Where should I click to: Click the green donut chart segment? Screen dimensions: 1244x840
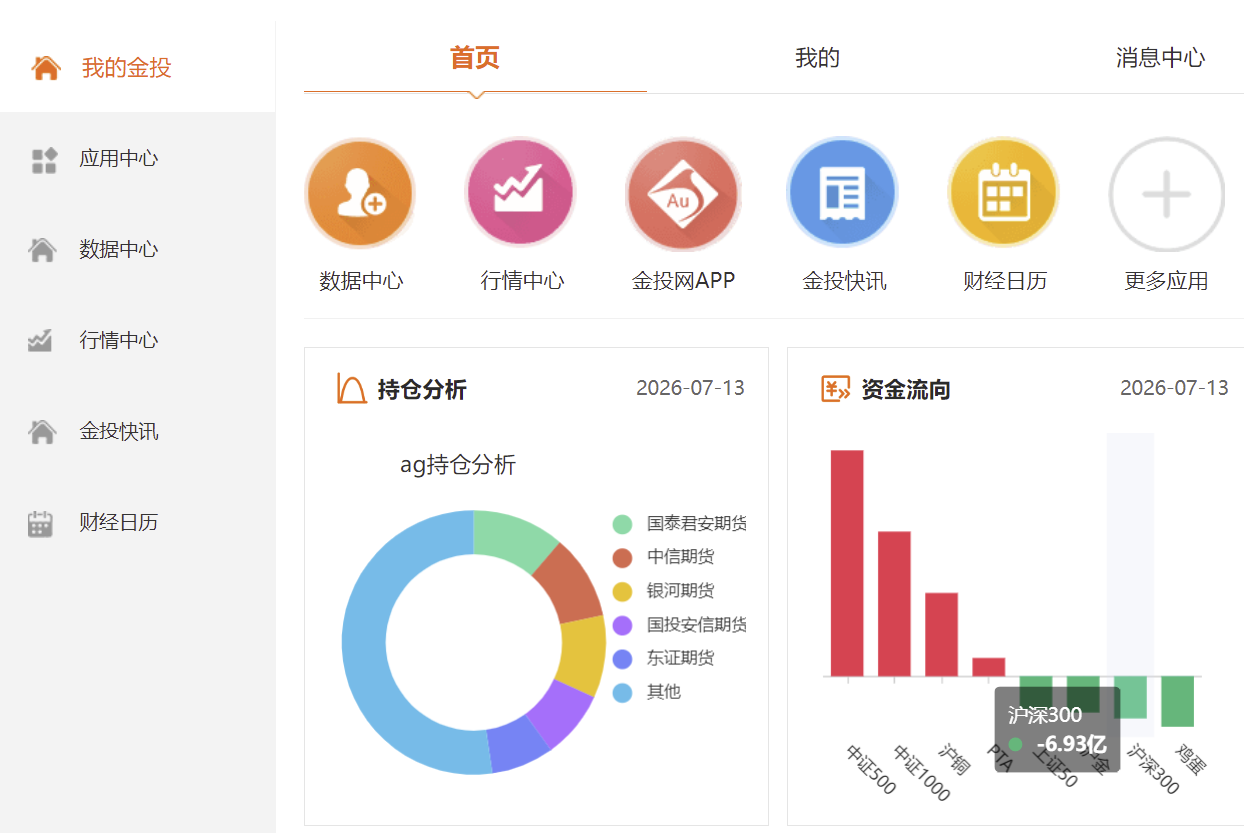pos(511,538)
